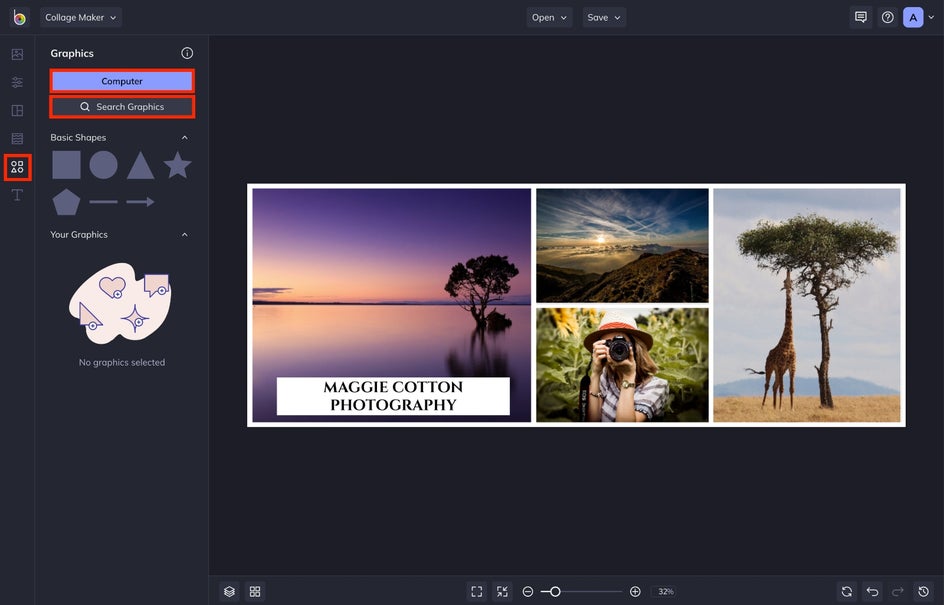This screenshot has height=605, width=944.
Task: Open the Layouts panel
Action: [x=16, y=110]
